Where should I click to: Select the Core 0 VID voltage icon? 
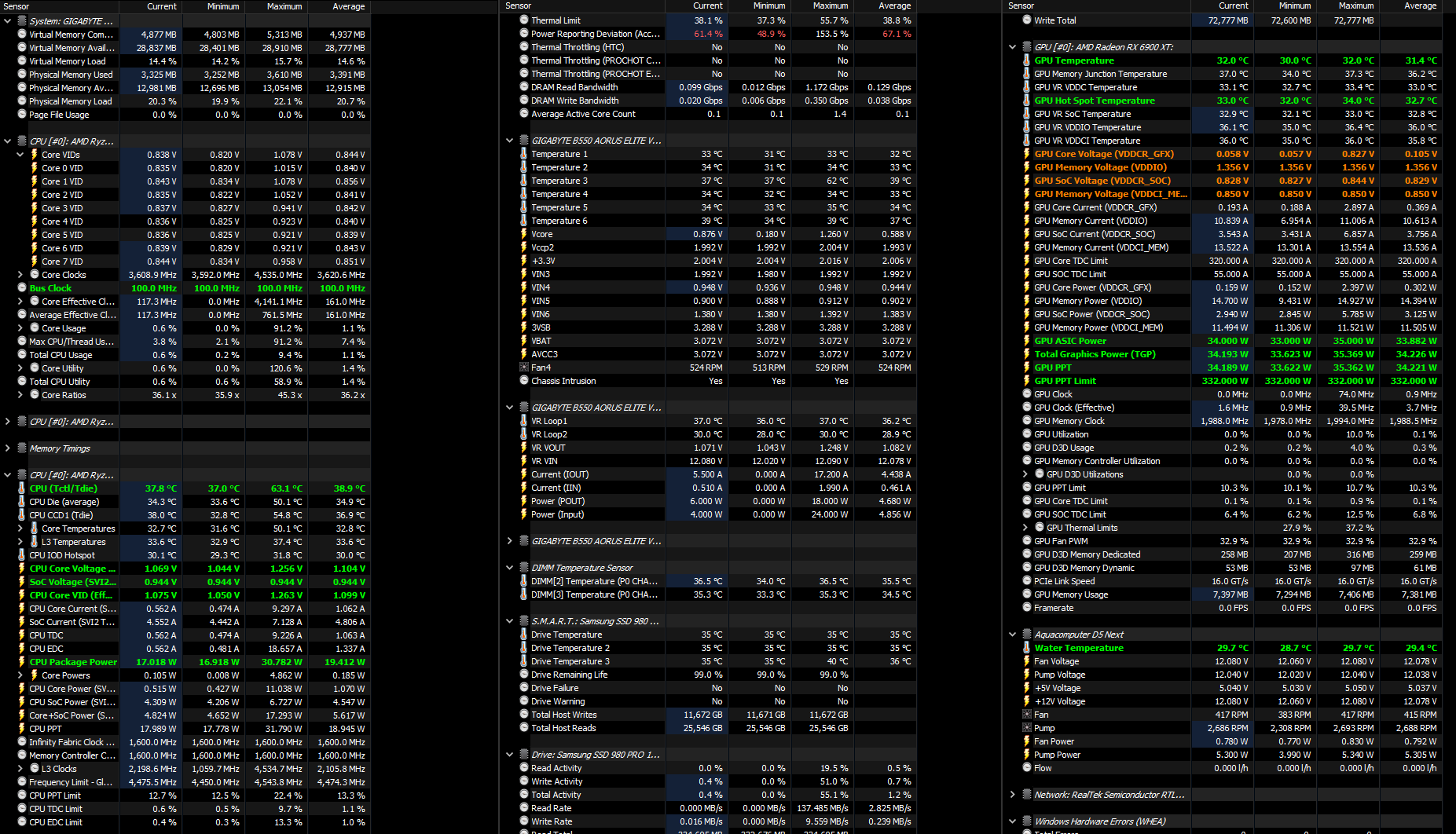pos(35,167)
